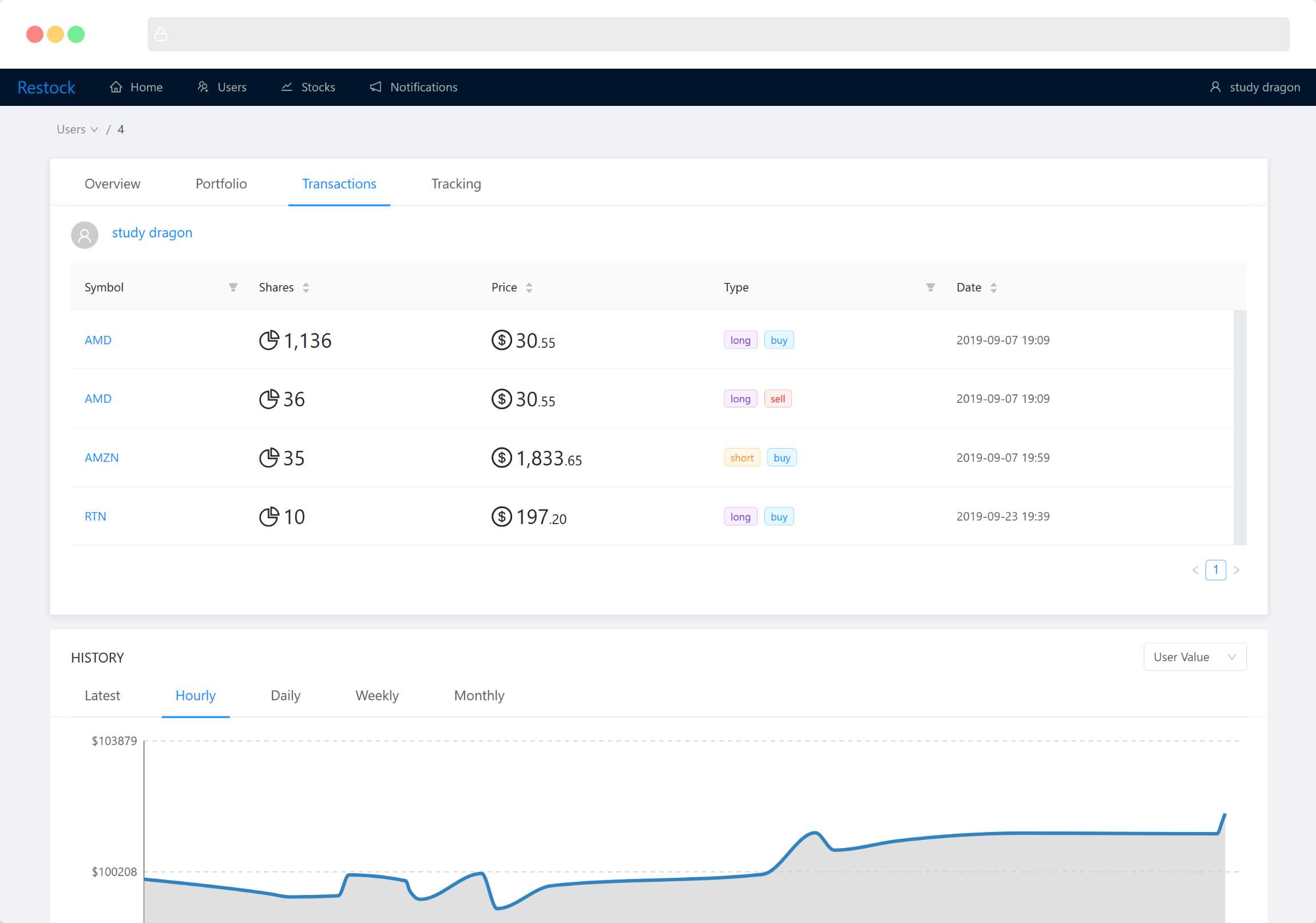Click the table vertical scrollbar
This screenshot has height=923, width=1316.
pos(1240,427)
